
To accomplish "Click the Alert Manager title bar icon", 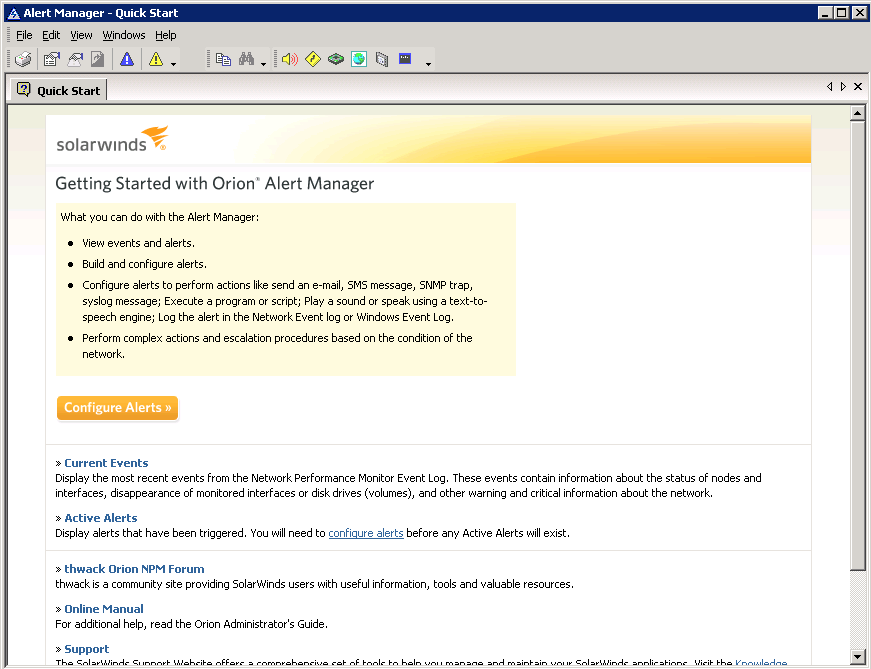I will (13, 13).
